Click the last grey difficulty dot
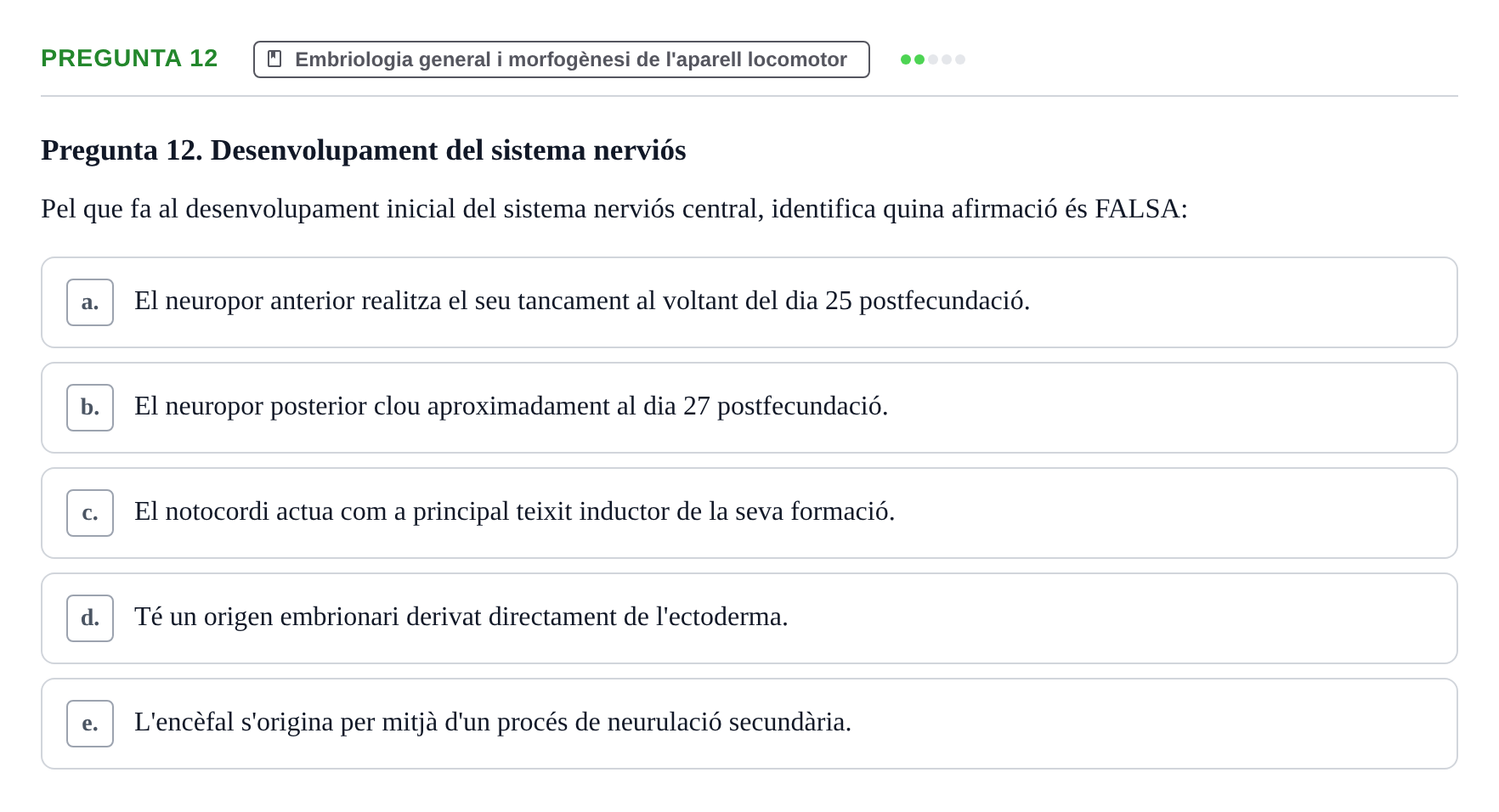Viewport: 1499px width, 812px height. coord(960,59)
